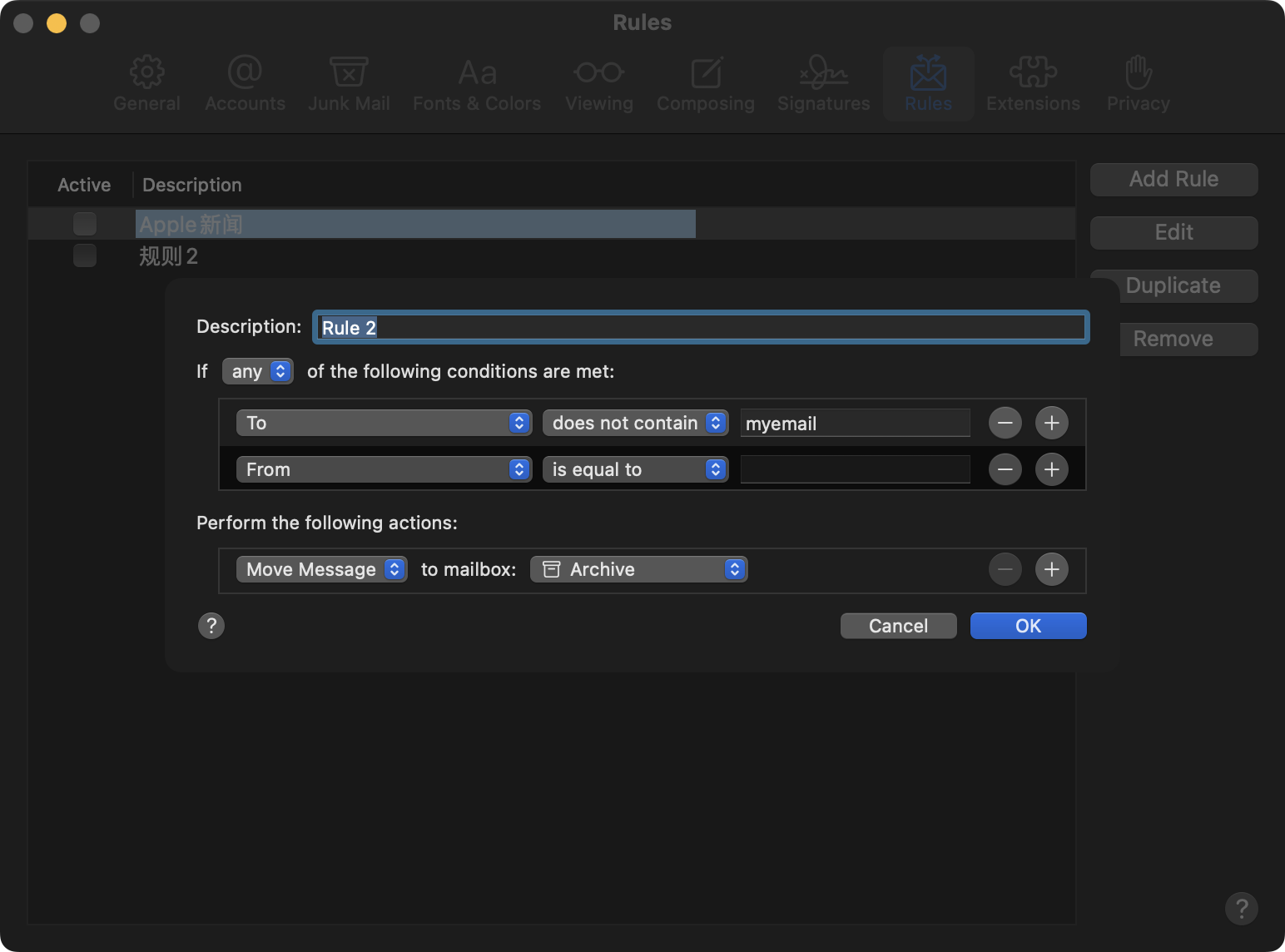This screenshot has width=1285, height=952.
Task: Cancel the rule editing dialog
Action: 898,626
